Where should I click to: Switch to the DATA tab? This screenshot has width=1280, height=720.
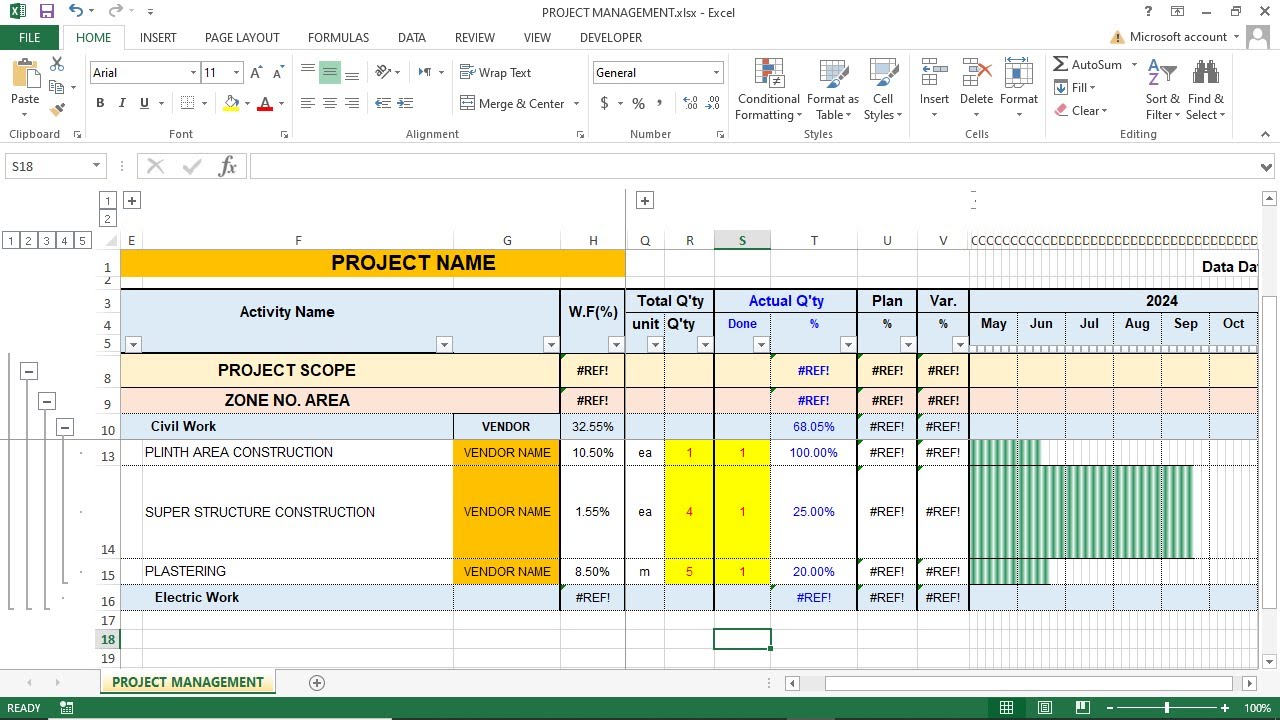coord(412,38)
